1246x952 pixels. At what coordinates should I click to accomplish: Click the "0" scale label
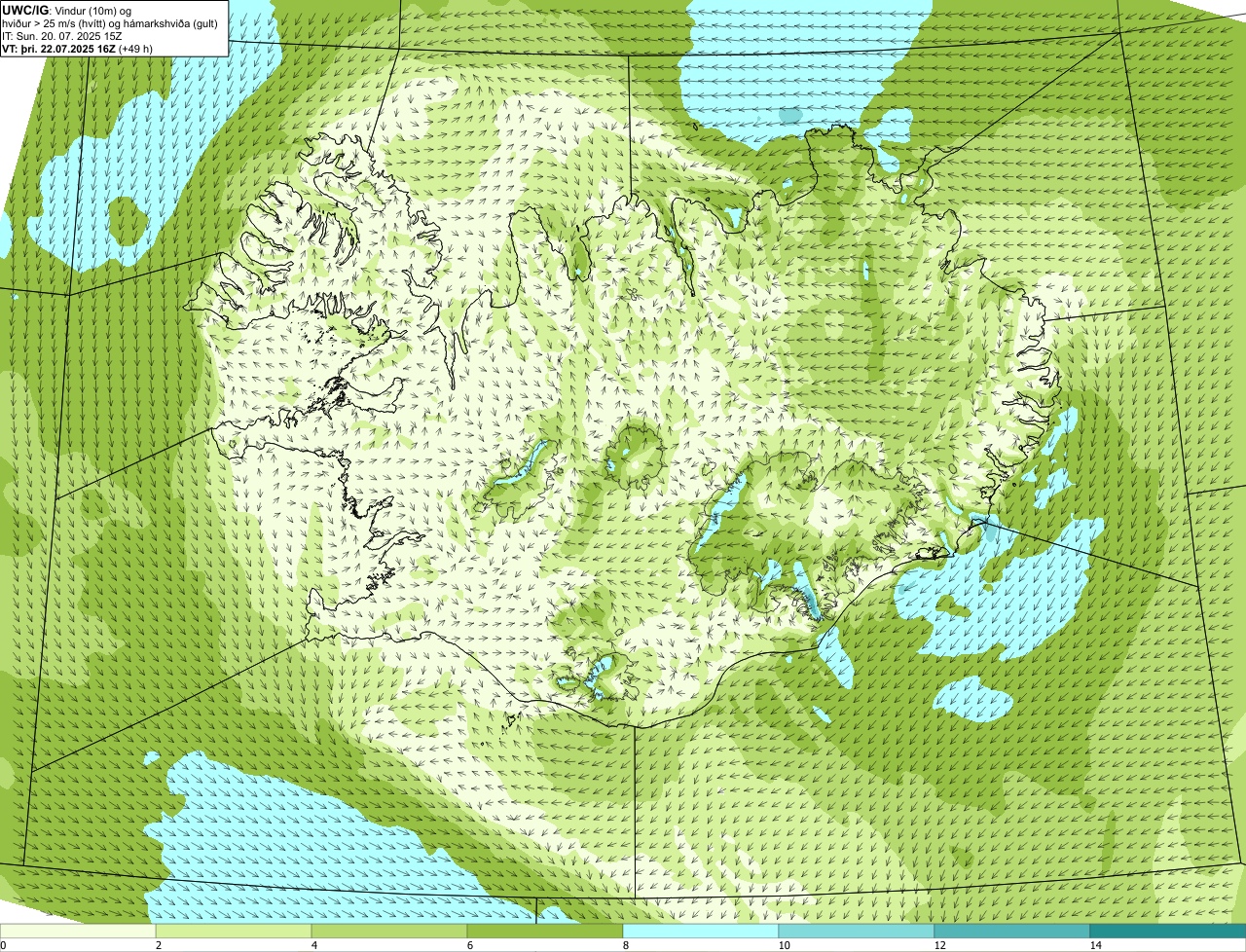[3, 945]
